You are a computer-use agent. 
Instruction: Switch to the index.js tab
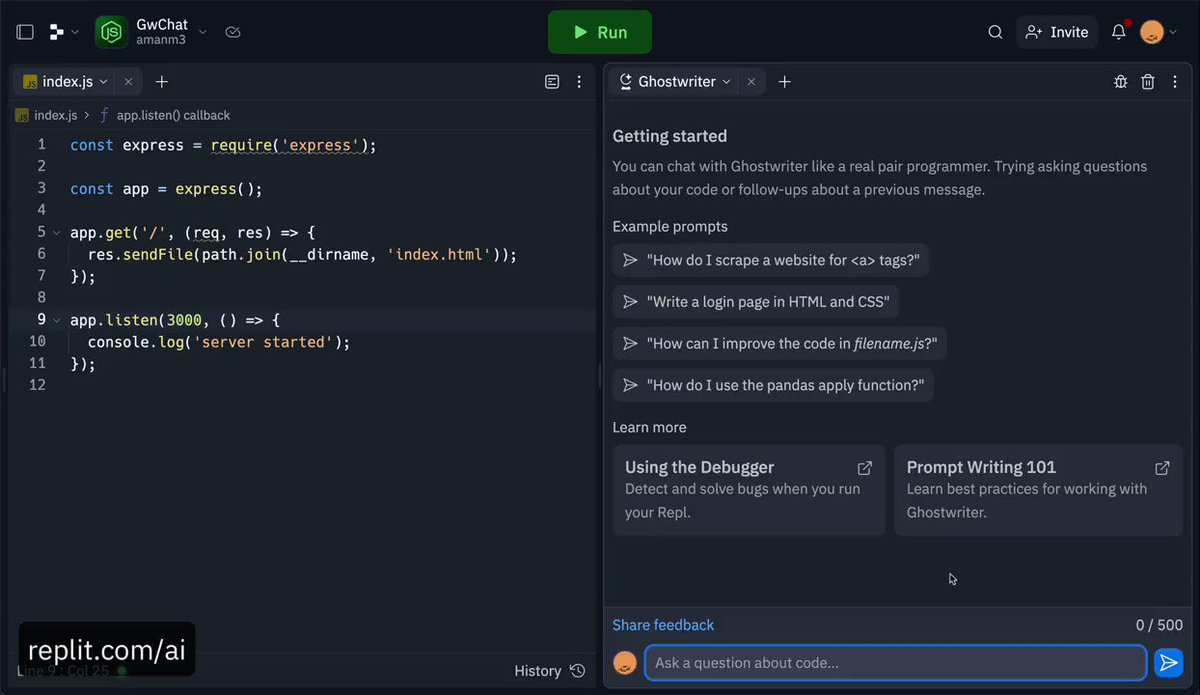click(x=65, y=81)
